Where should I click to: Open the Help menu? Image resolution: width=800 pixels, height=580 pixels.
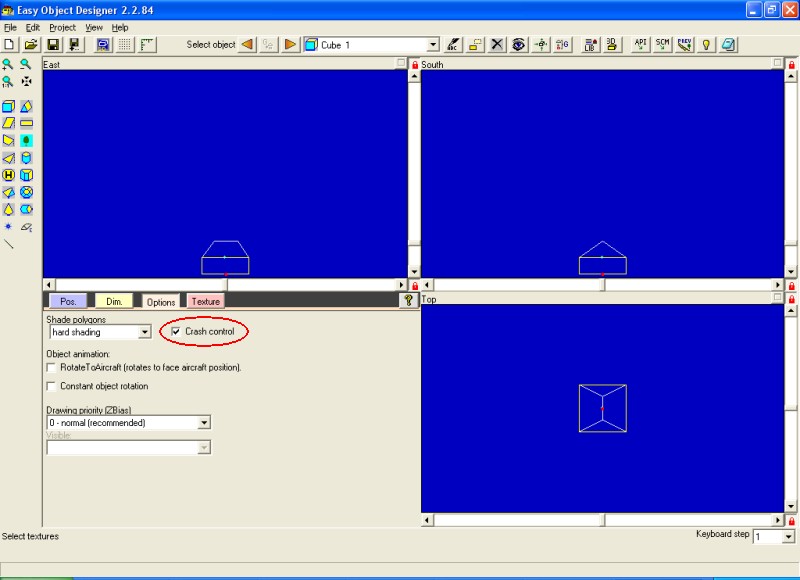click(x=120, y=28)
